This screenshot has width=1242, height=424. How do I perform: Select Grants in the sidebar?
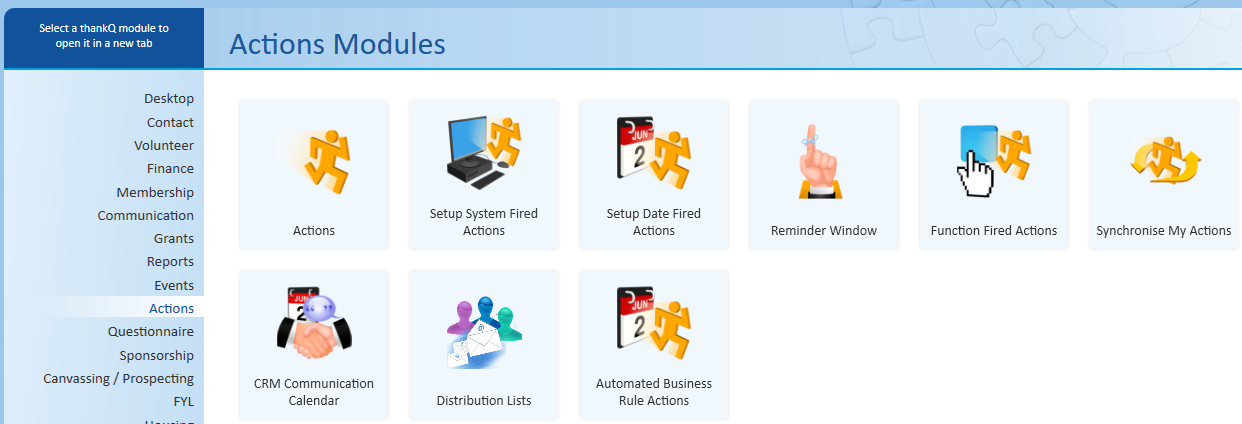point(174,238)
